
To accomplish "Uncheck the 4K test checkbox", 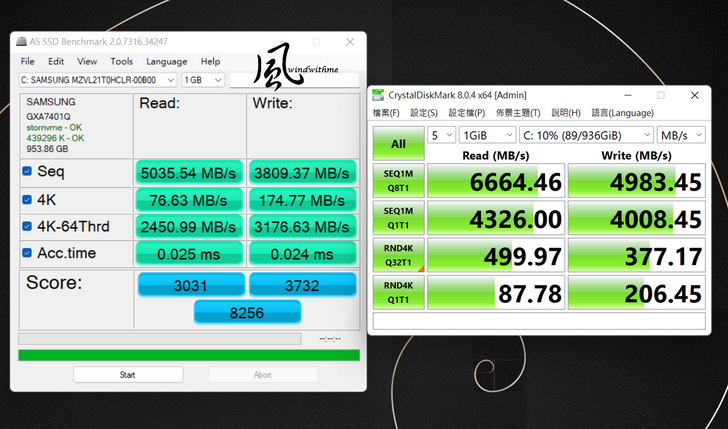I will click(27, 200).
